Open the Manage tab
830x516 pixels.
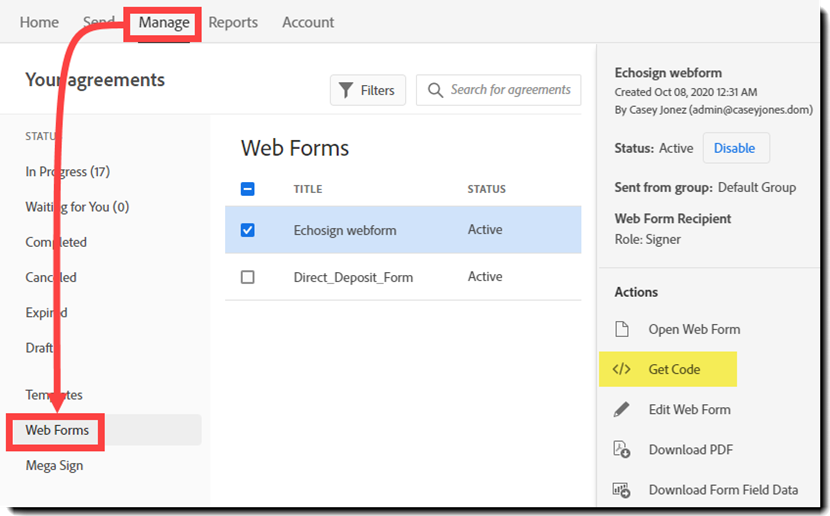point(164,23)
